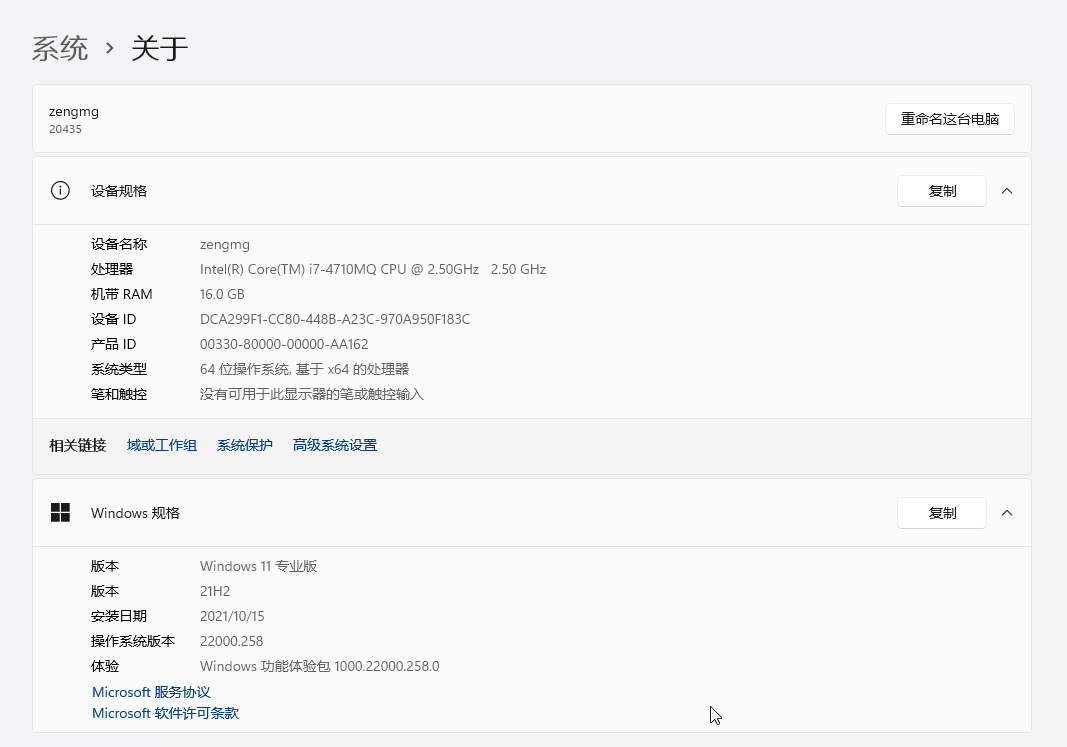
Task: Click 操作系统版本 label
Action: click(x=133, y=642)
